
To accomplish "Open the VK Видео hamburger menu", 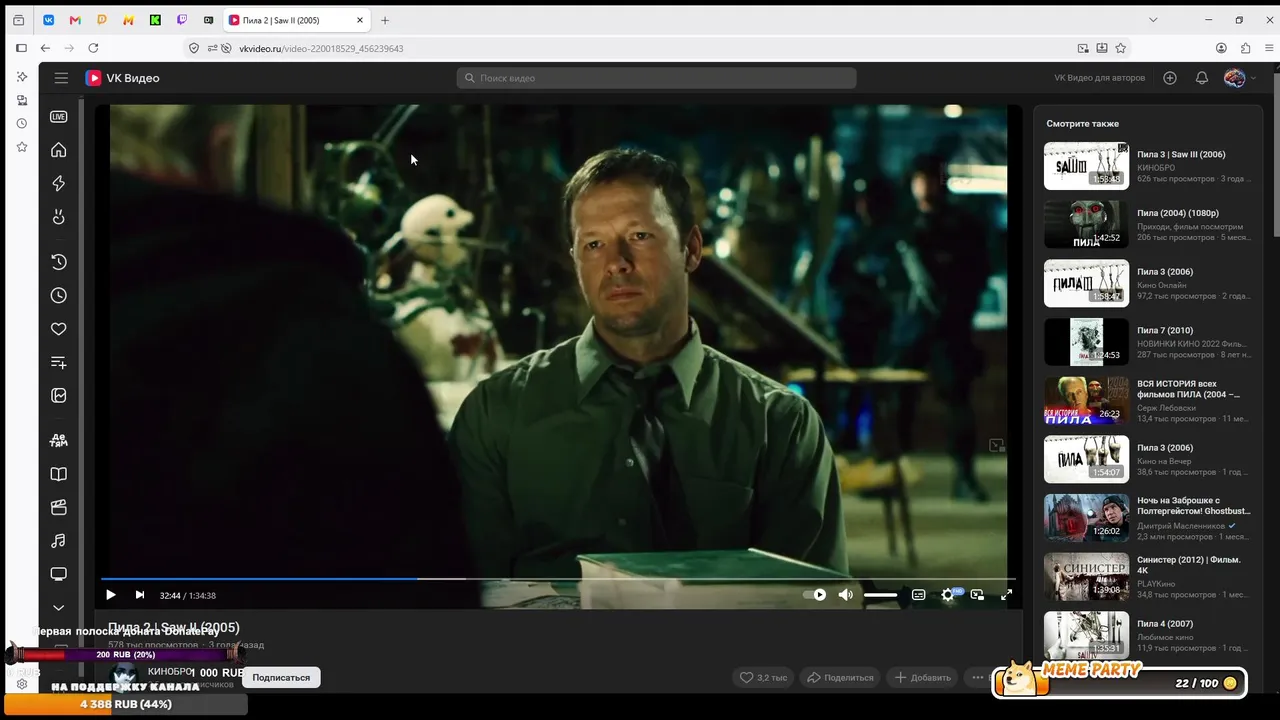I will coord(61,78).
